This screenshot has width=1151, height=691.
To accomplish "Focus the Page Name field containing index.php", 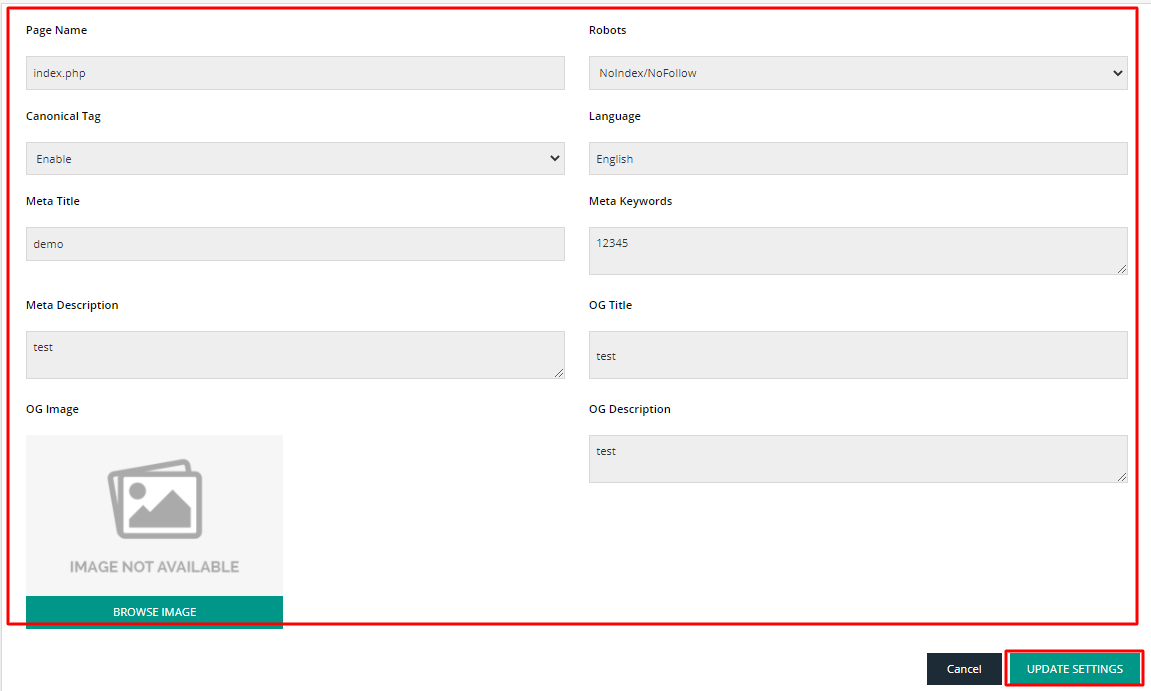I will (295, 73).
